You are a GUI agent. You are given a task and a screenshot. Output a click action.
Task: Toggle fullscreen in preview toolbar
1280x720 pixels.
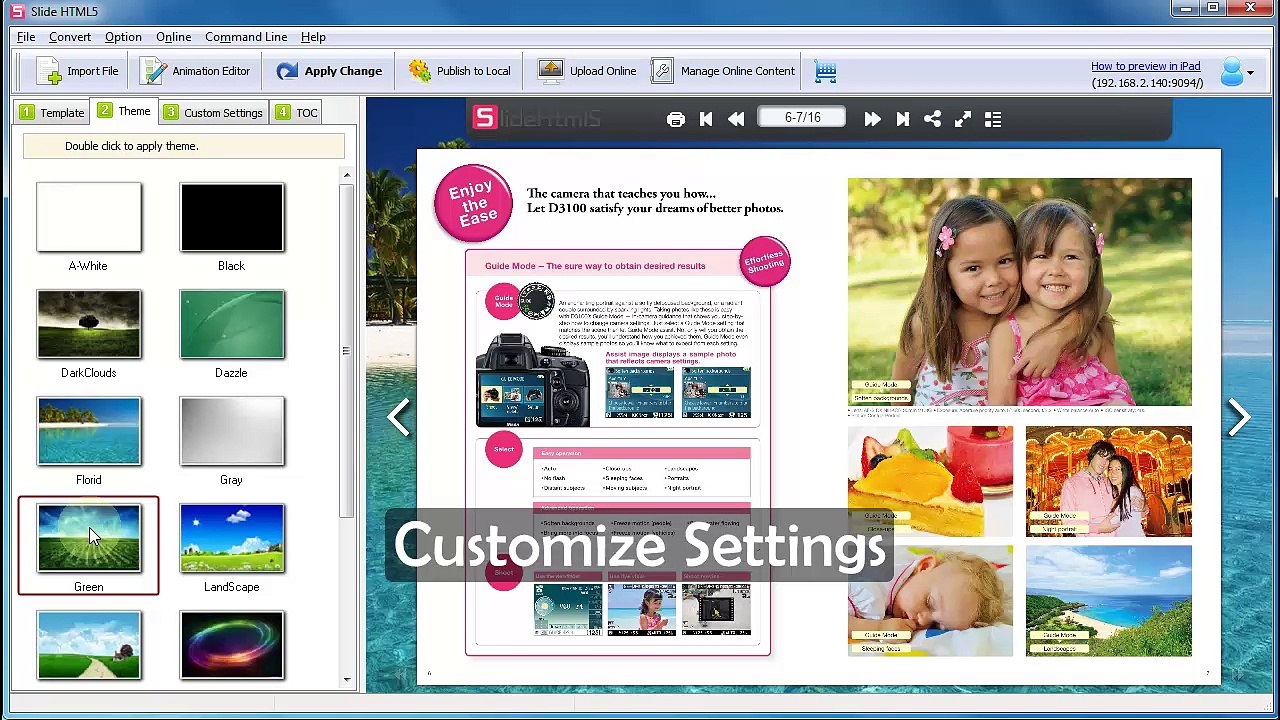click(963, 119)
